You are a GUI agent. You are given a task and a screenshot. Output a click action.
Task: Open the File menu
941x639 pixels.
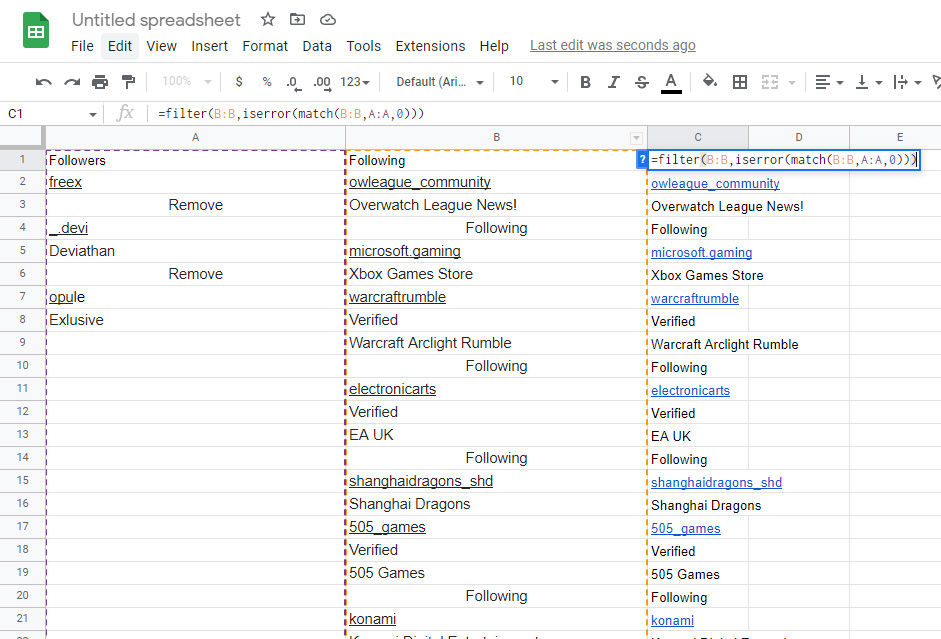pyautogui.click(x=82, y=46)
